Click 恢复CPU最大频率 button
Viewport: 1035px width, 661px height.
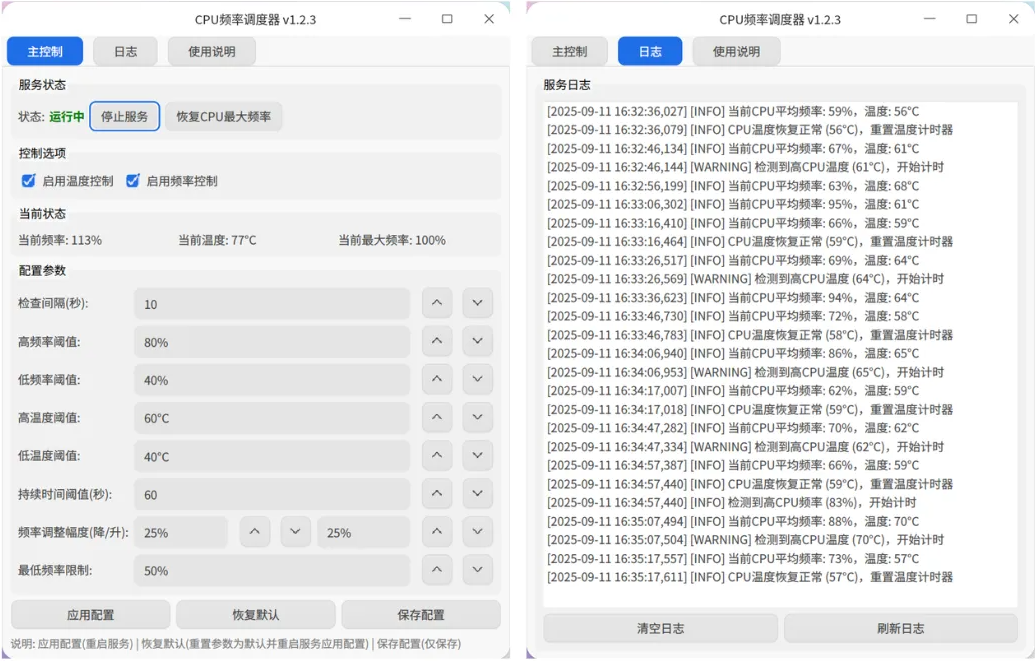tap(224, 117)
